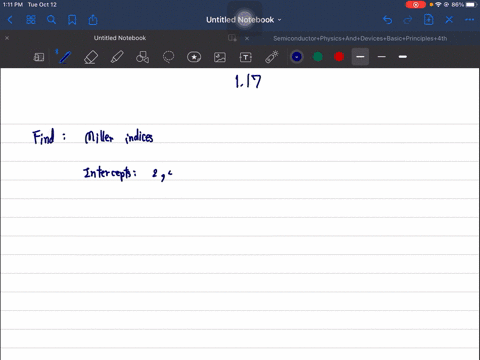Tap the handwritten words Miller indices
The height and width of the screenshot is (360, 480).
(x=119, y=137)
